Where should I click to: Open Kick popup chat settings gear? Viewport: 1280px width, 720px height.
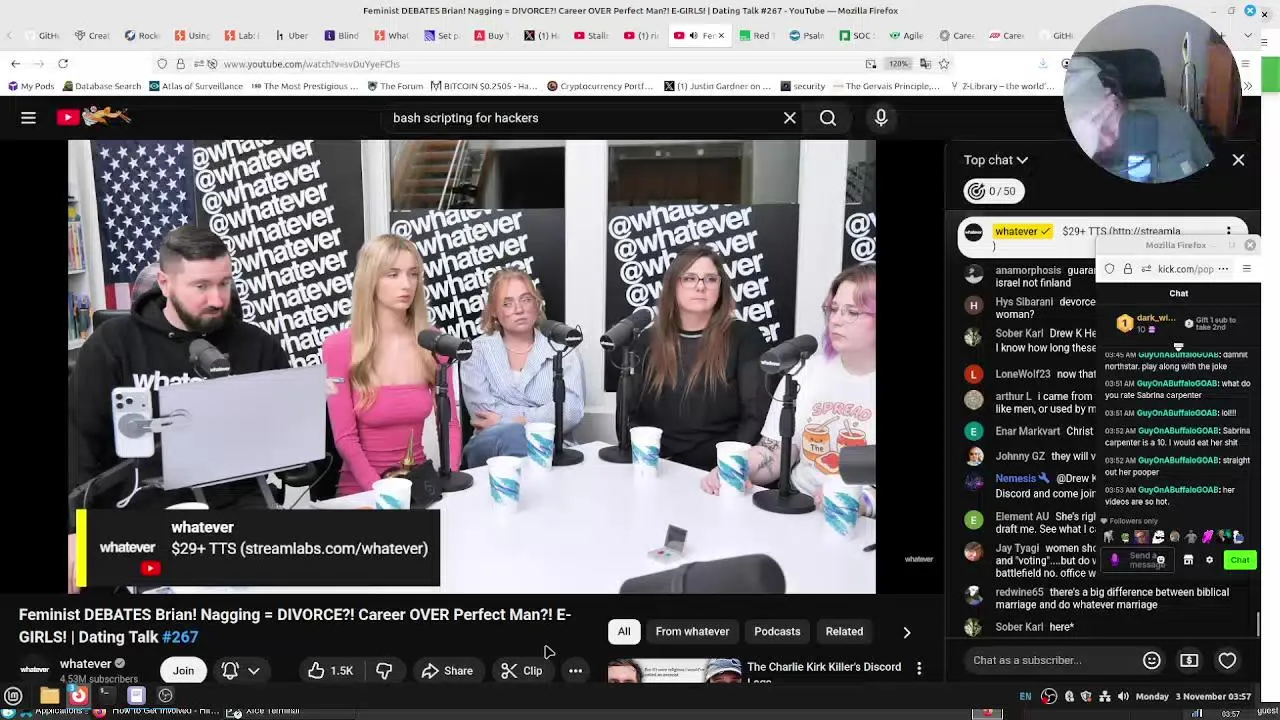(1209, 560)
